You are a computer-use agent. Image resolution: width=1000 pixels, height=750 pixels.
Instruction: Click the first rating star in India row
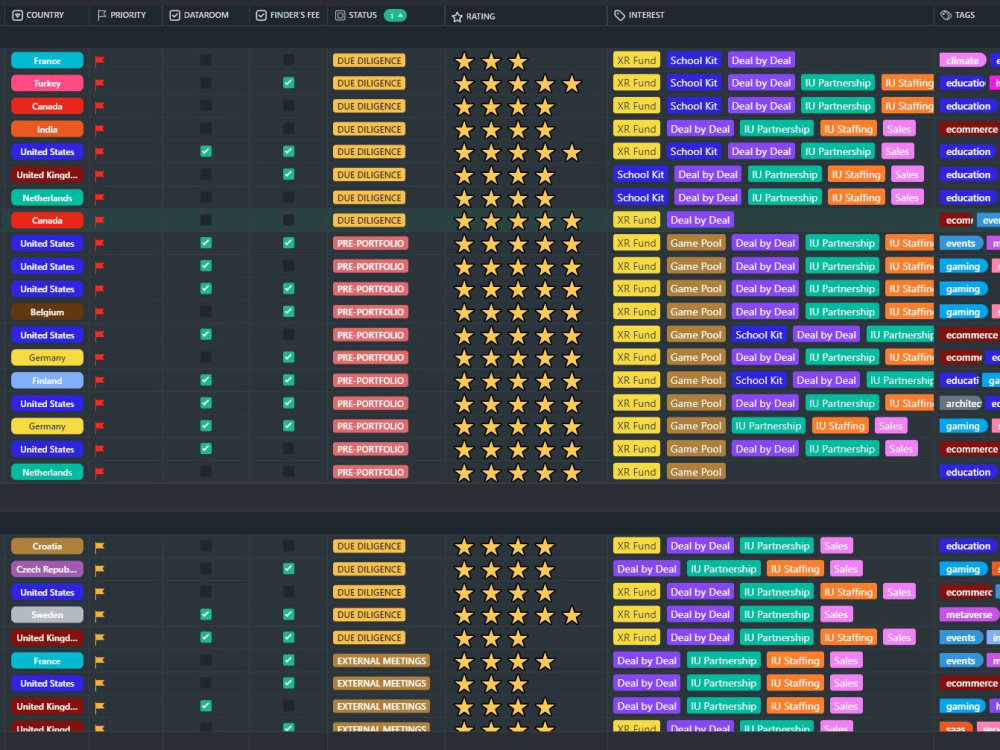(464, 129)
